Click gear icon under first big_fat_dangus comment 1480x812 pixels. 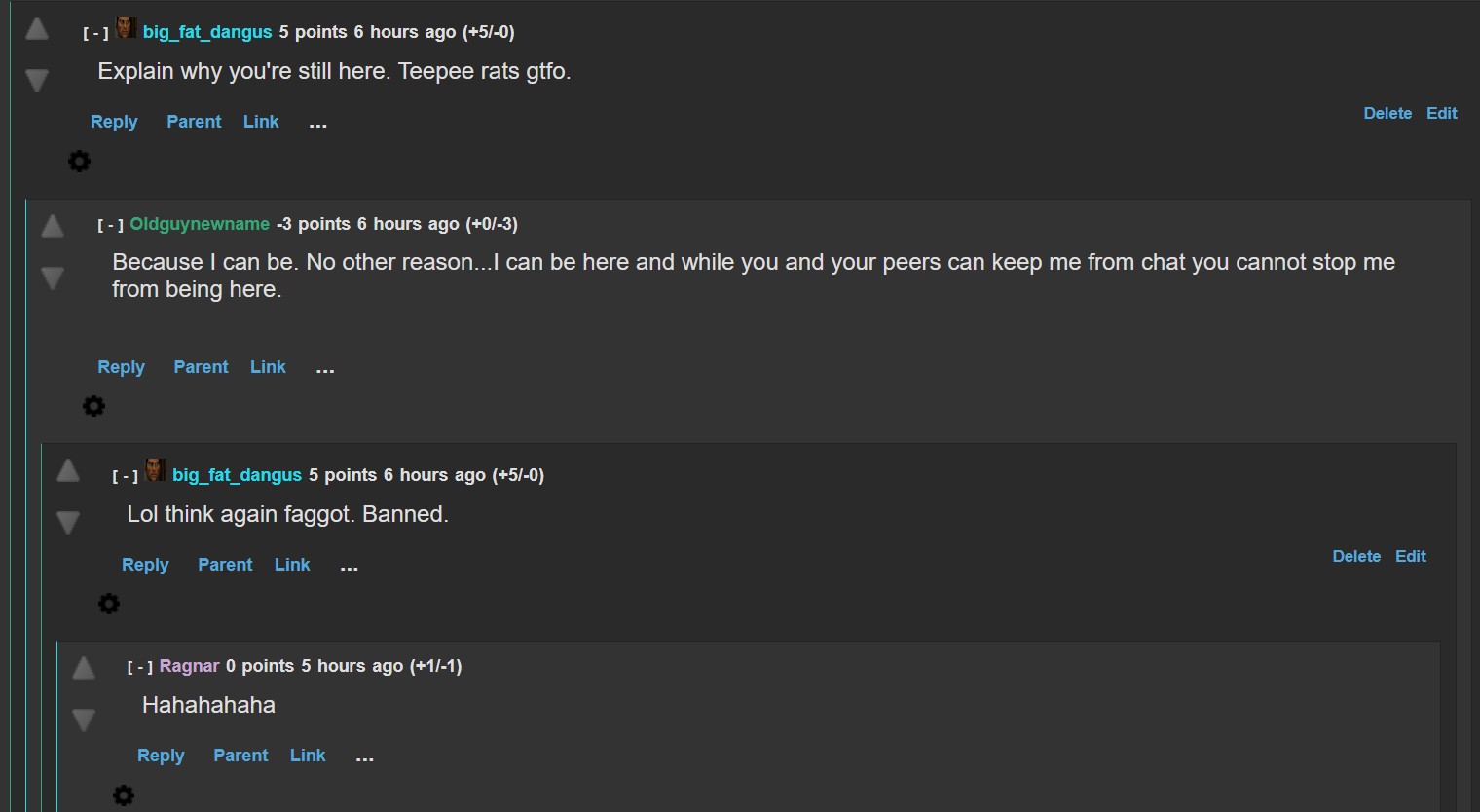click(79, 161)
